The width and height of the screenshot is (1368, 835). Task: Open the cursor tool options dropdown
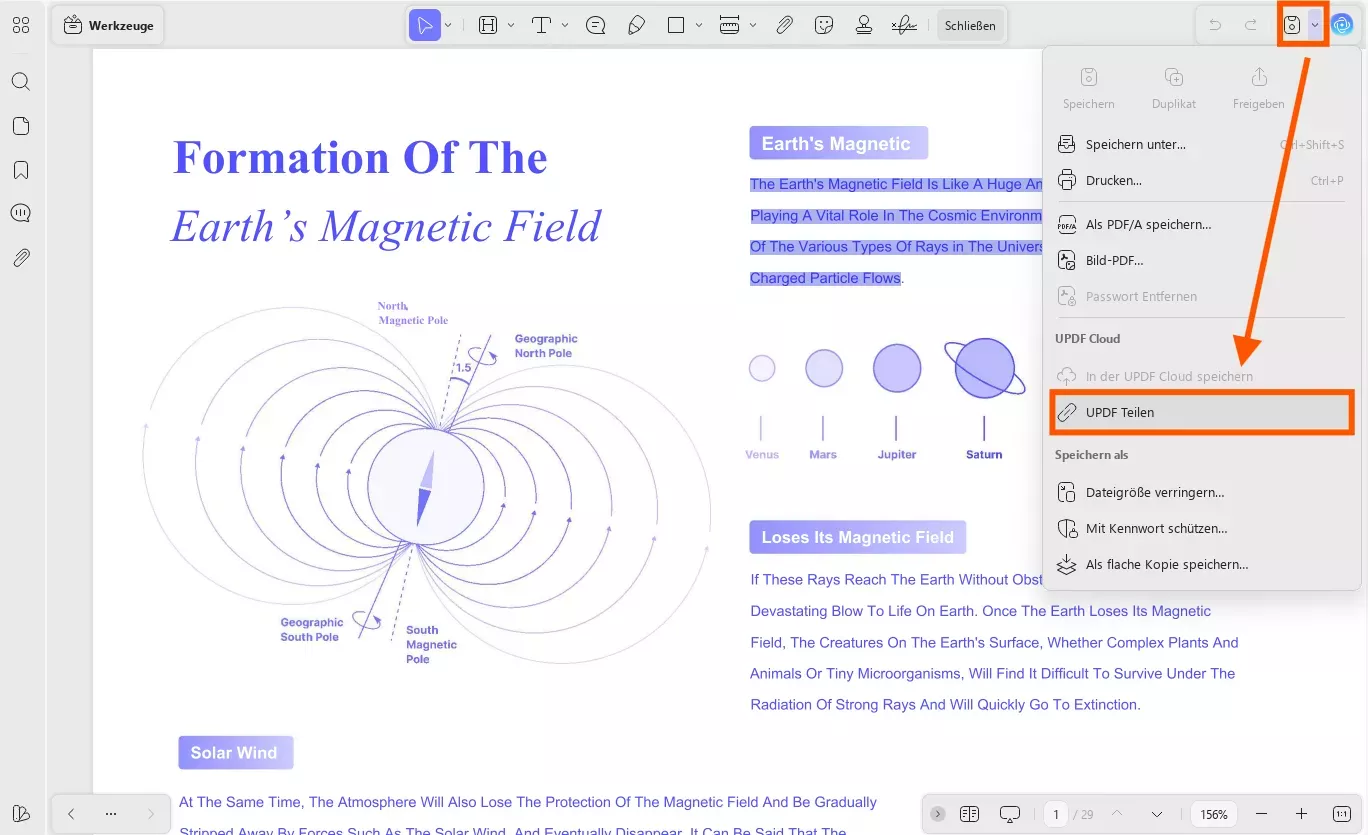448,26
